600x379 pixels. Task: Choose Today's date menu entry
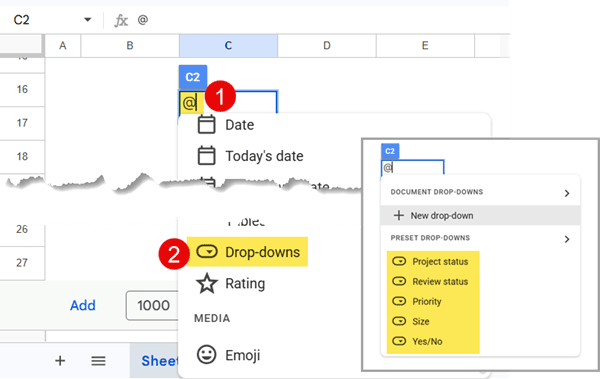264,156
